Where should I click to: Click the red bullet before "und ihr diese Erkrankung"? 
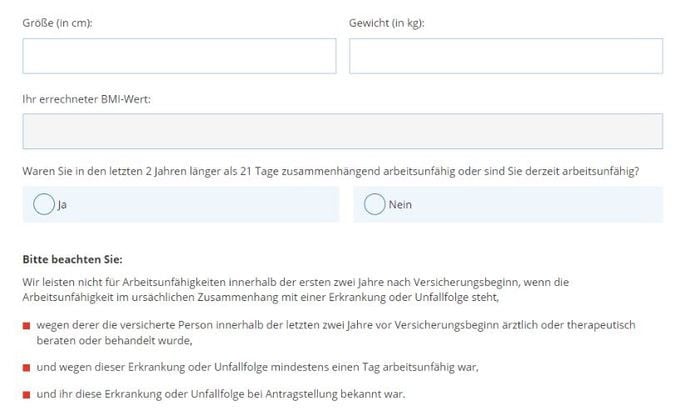pos(27,395)
